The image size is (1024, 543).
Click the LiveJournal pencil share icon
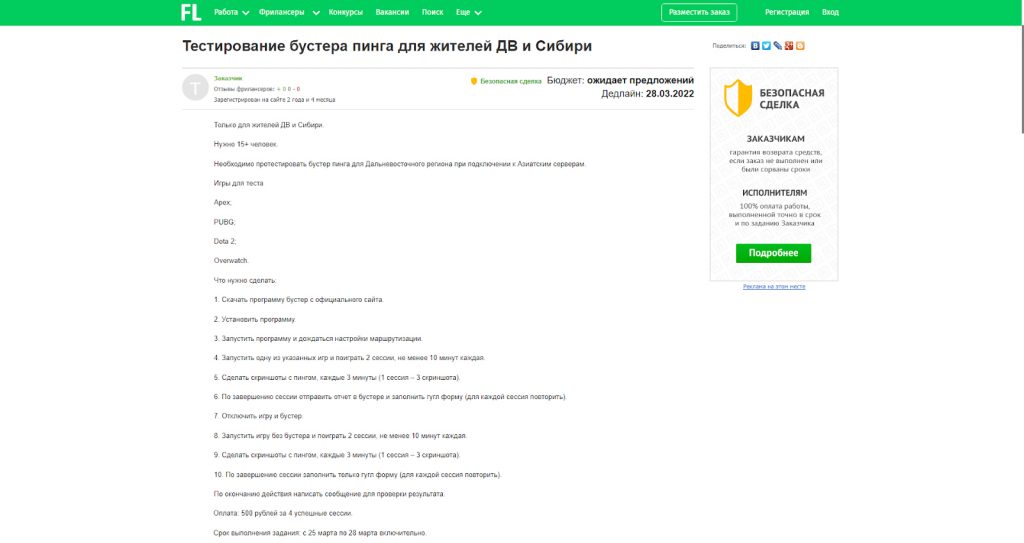tap(777, 46)
